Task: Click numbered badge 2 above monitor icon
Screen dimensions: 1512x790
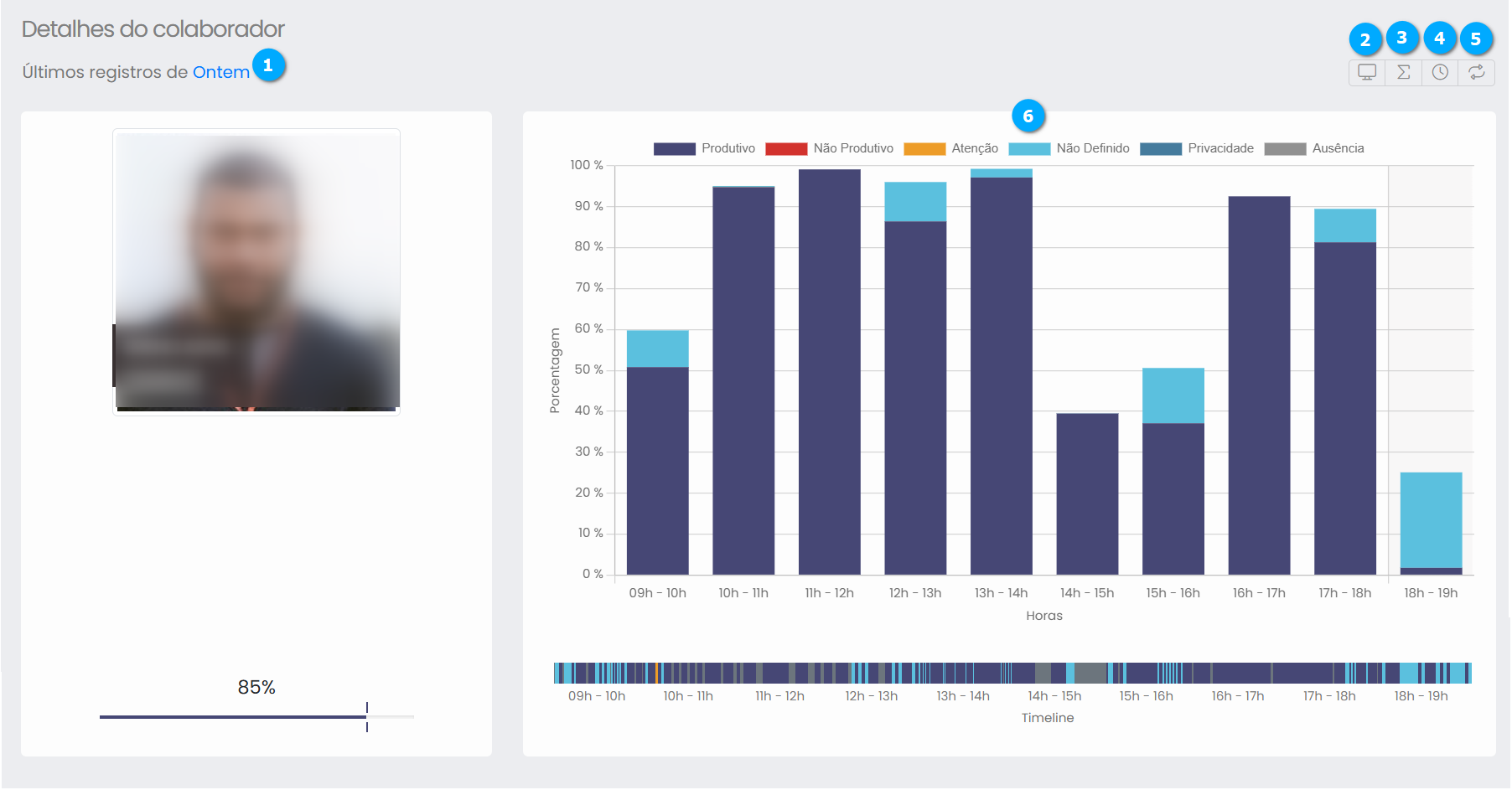Action: pyautogui.click(x=1365, y=39)
